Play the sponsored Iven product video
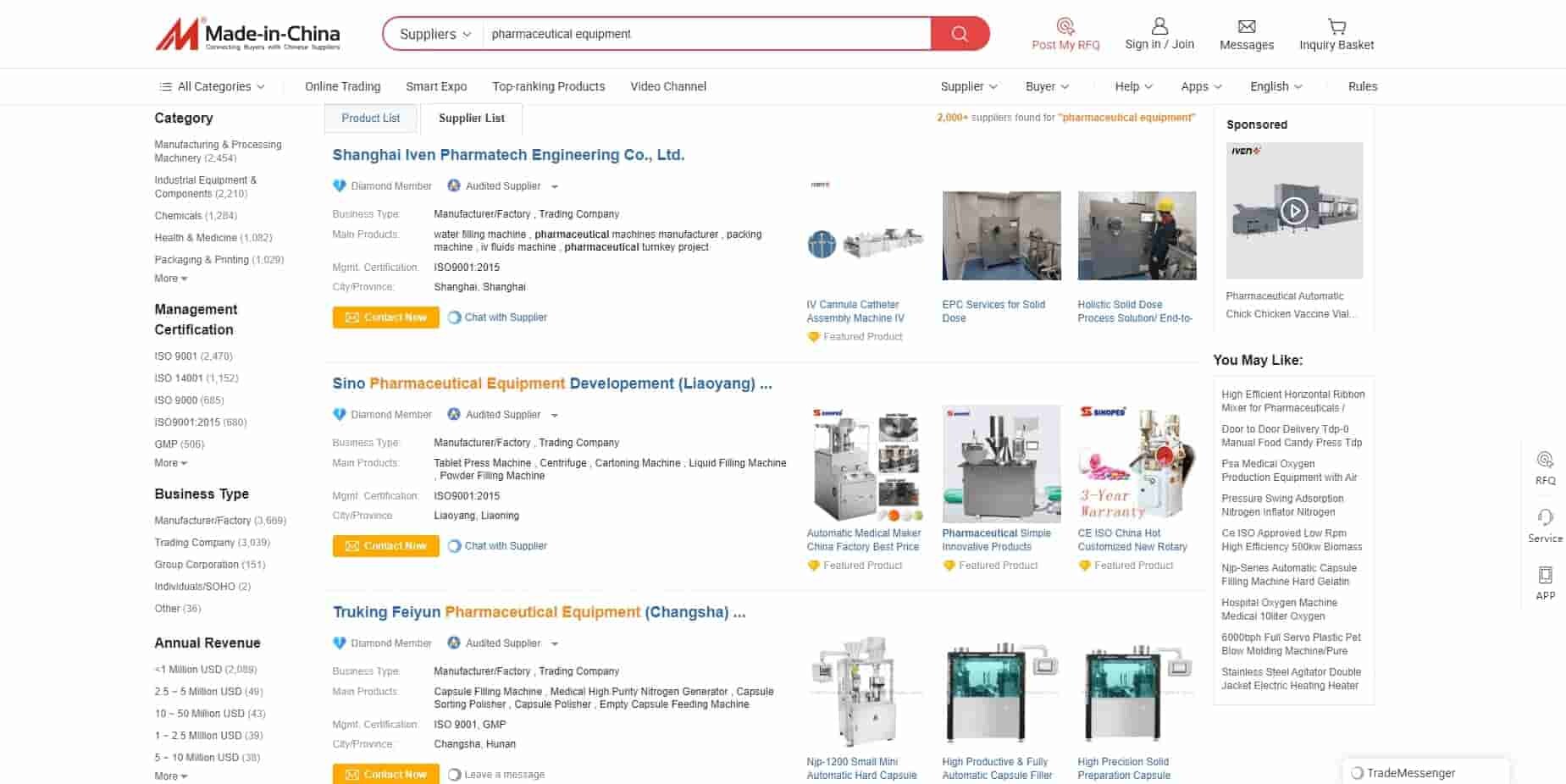Screen dimensions: 1566x784 tap(1294, 210)
